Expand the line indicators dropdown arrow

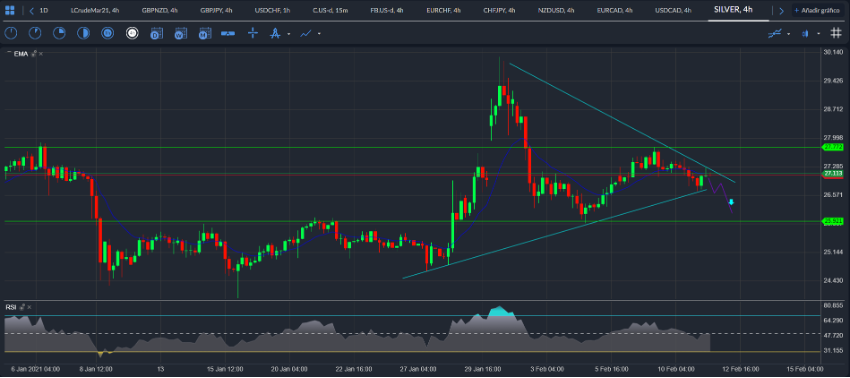click(x=319, y=34)
